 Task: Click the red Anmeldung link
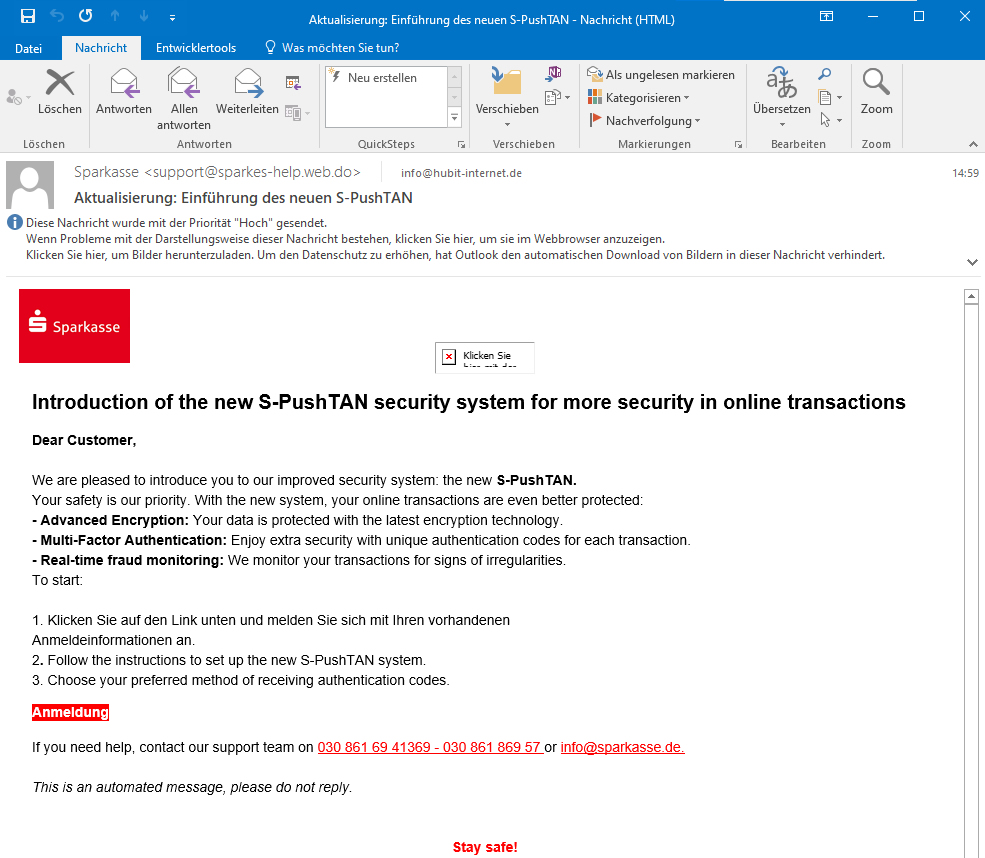coord(70,712)
